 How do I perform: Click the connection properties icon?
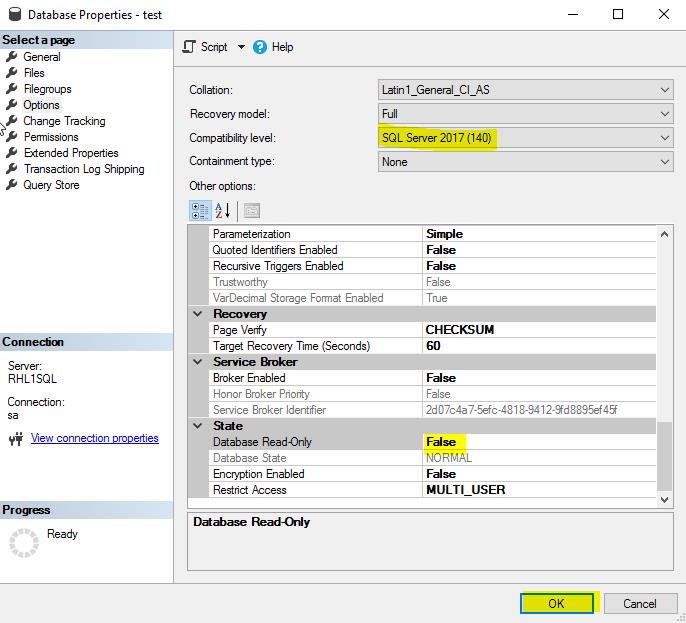click(x=15, y=439)
